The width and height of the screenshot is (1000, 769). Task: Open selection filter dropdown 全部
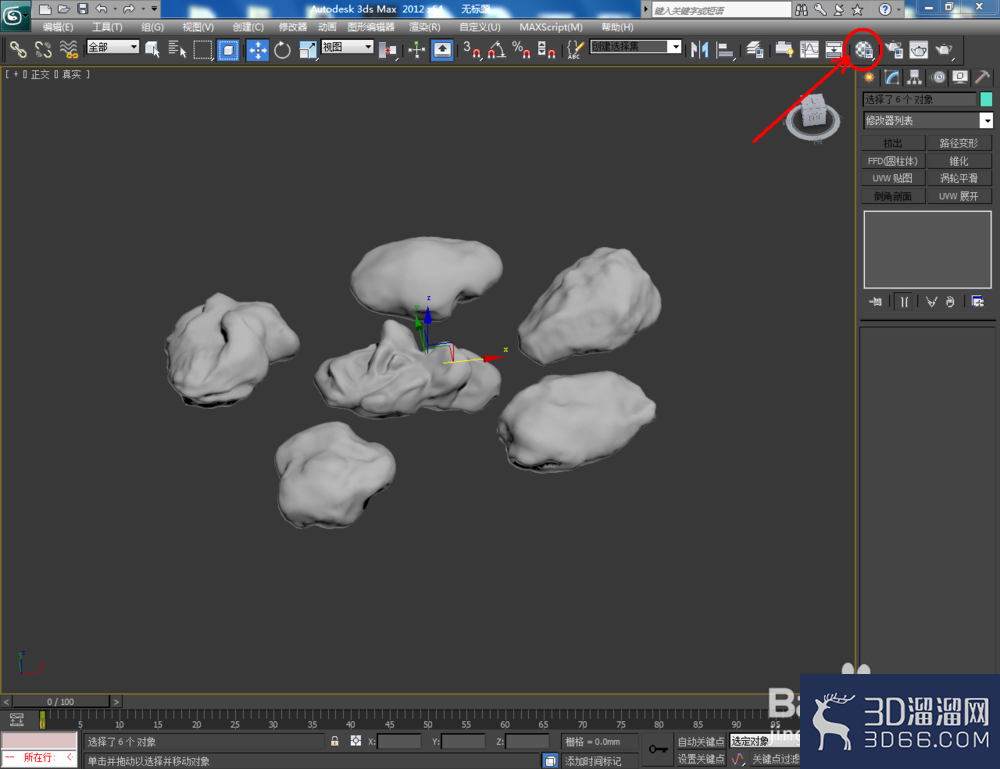(113, 47)
